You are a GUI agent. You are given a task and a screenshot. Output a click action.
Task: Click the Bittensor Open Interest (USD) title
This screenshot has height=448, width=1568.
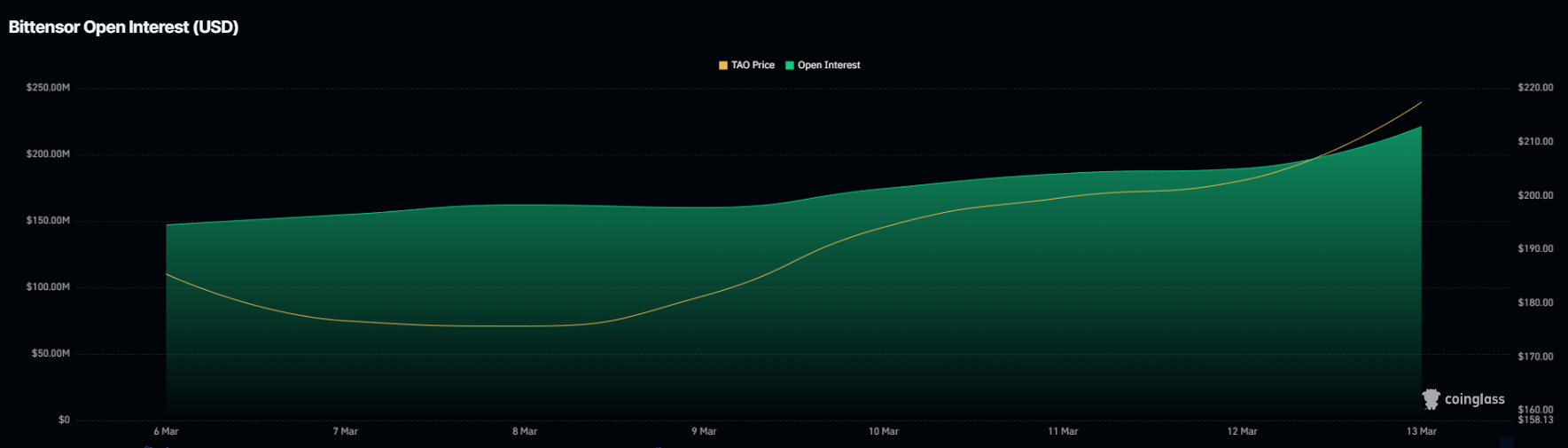point(123,28)
